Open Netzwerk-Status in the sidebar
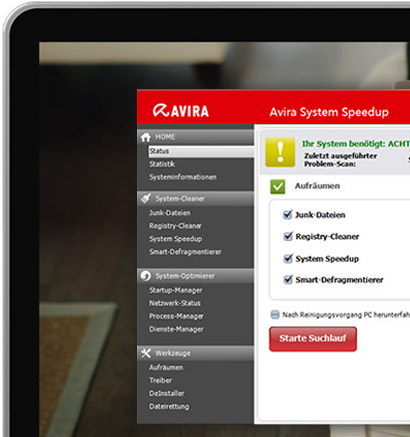This screenshot has height=437, width=410. [x=175, y=303]
